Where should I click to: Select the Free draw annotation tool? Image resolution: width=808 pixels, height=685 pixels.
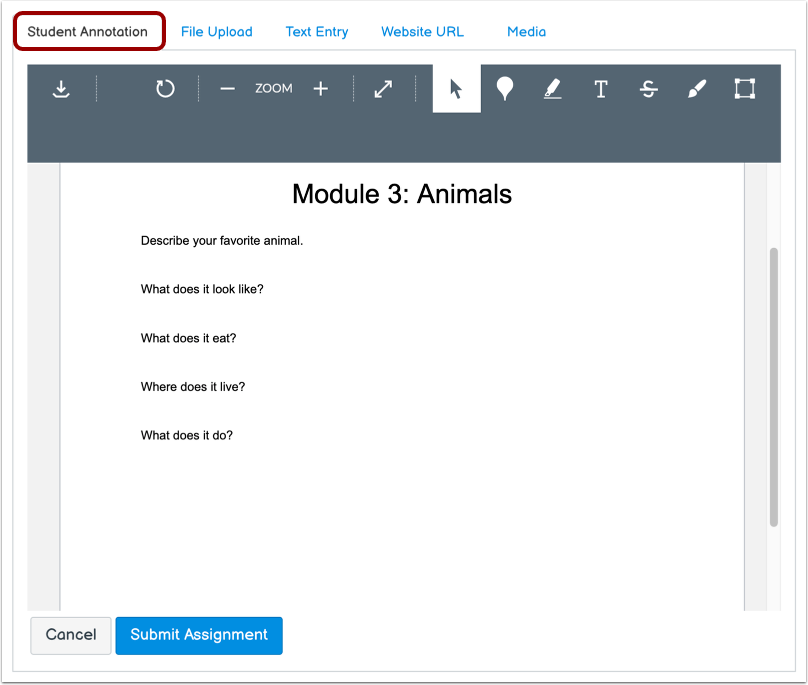tap(697, 88)
